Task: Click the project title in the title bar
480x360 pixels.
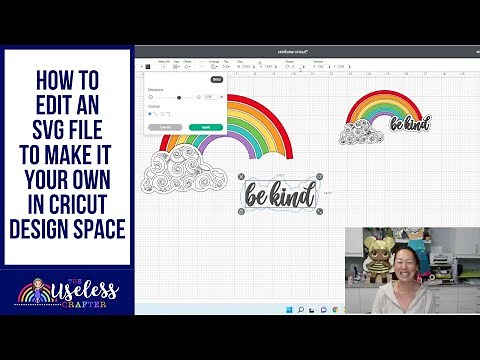Action: (x=293, y=52)
